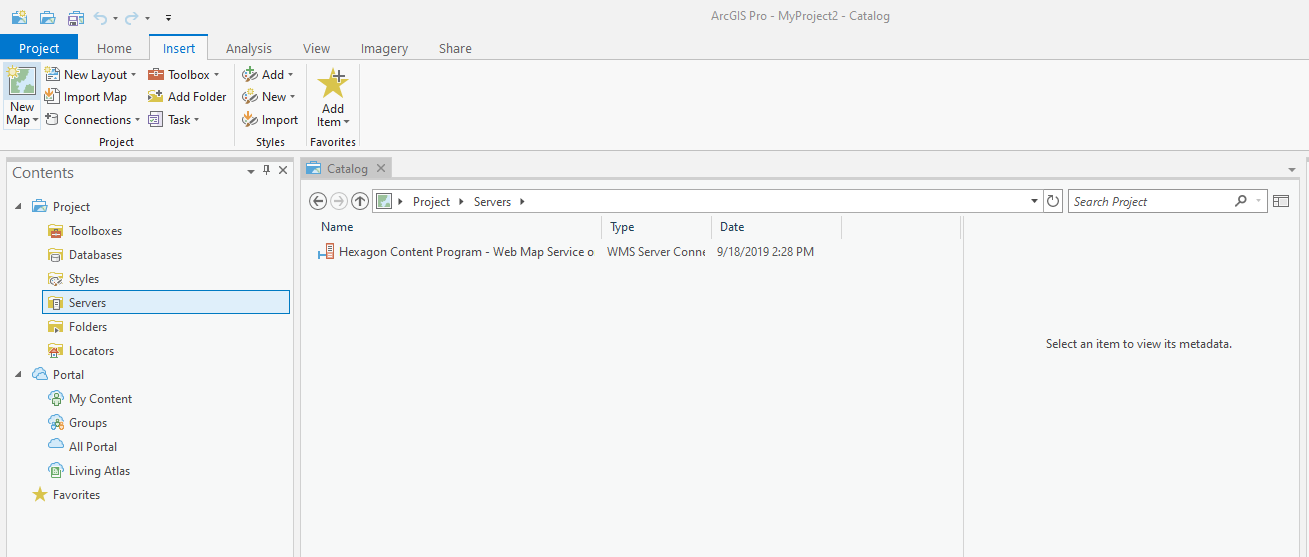Collapse the Project tree node
This screenshot has height=557, width=1309.
[x=18, y=207]
